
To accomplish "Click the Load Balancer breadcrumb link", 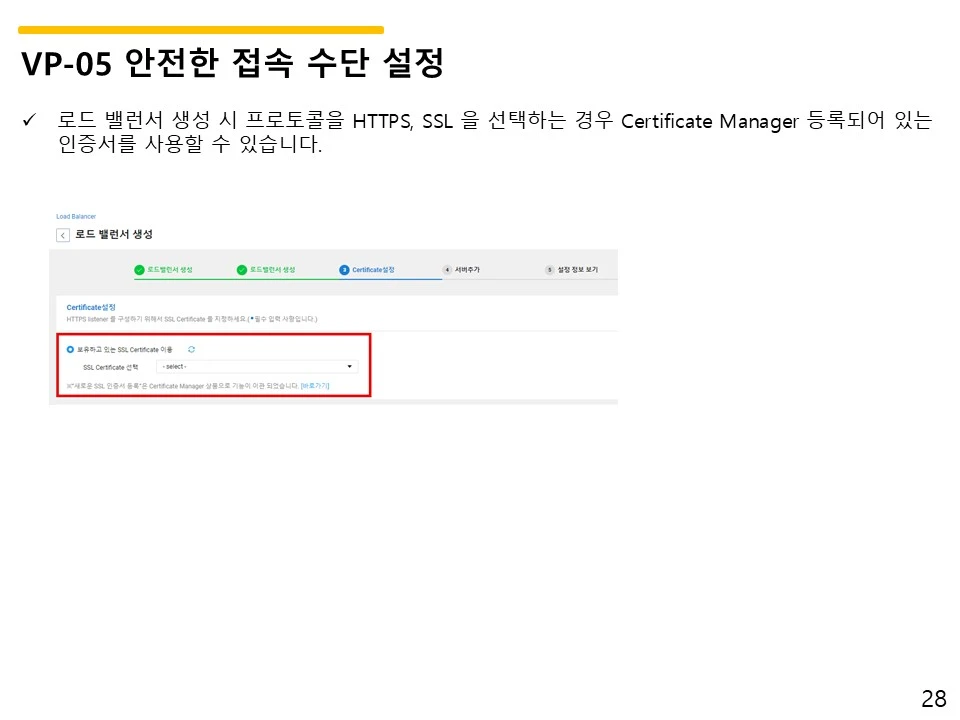I will click(x=75, y=215).
